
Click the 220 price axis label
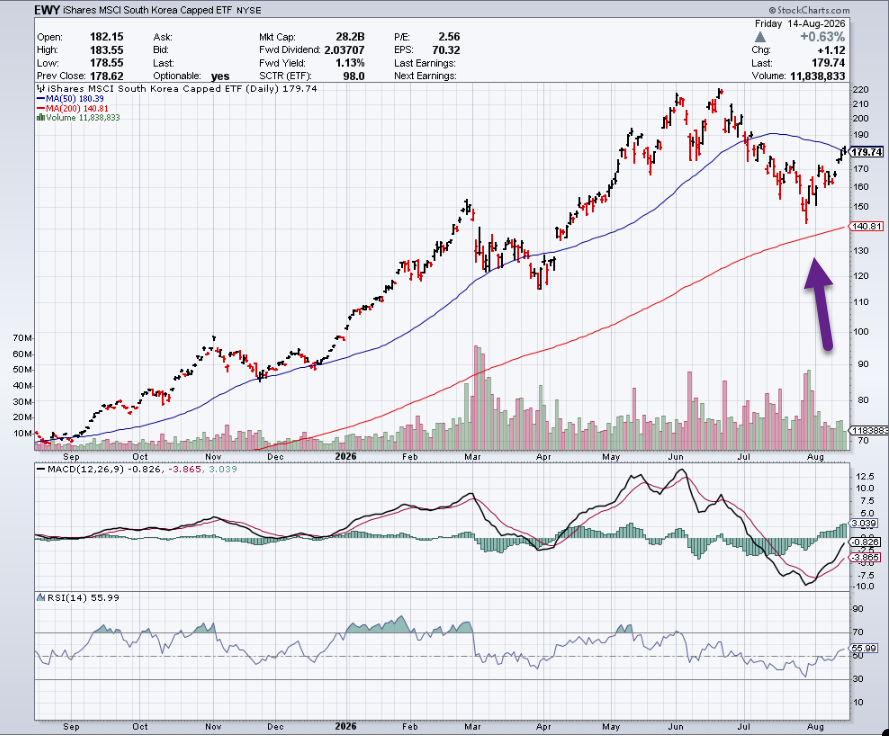(x=861, y=90)
